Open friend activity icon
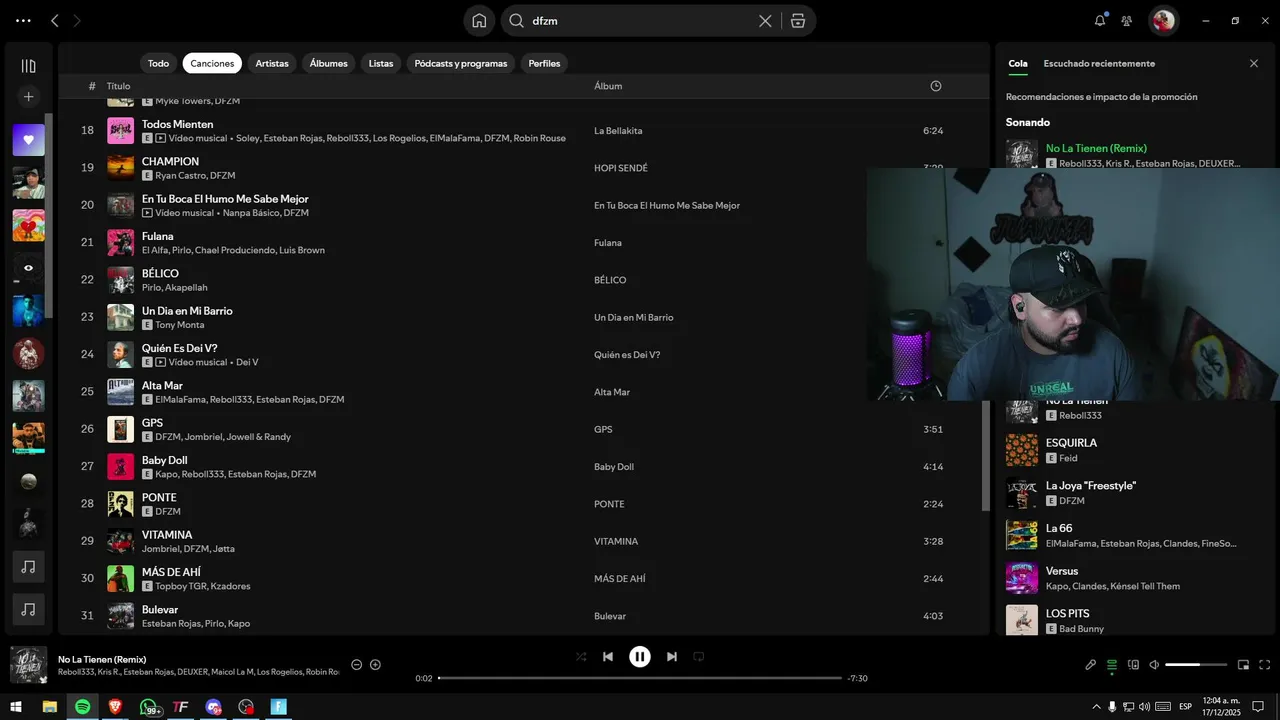 point(1127,20)
